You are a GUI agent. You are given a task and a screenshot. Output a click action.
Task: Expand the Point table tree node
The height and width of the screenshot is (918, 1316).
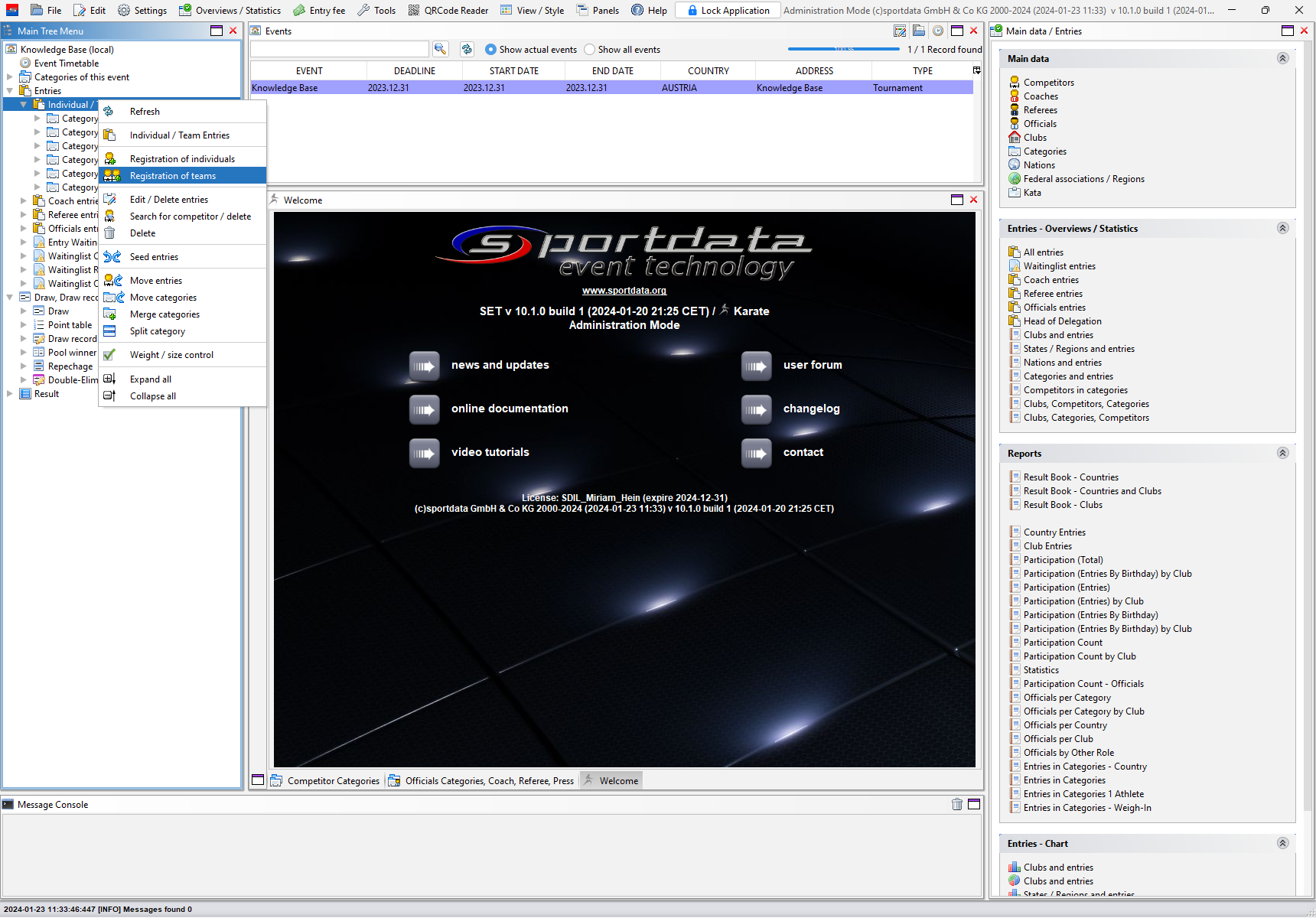point(24,325)
